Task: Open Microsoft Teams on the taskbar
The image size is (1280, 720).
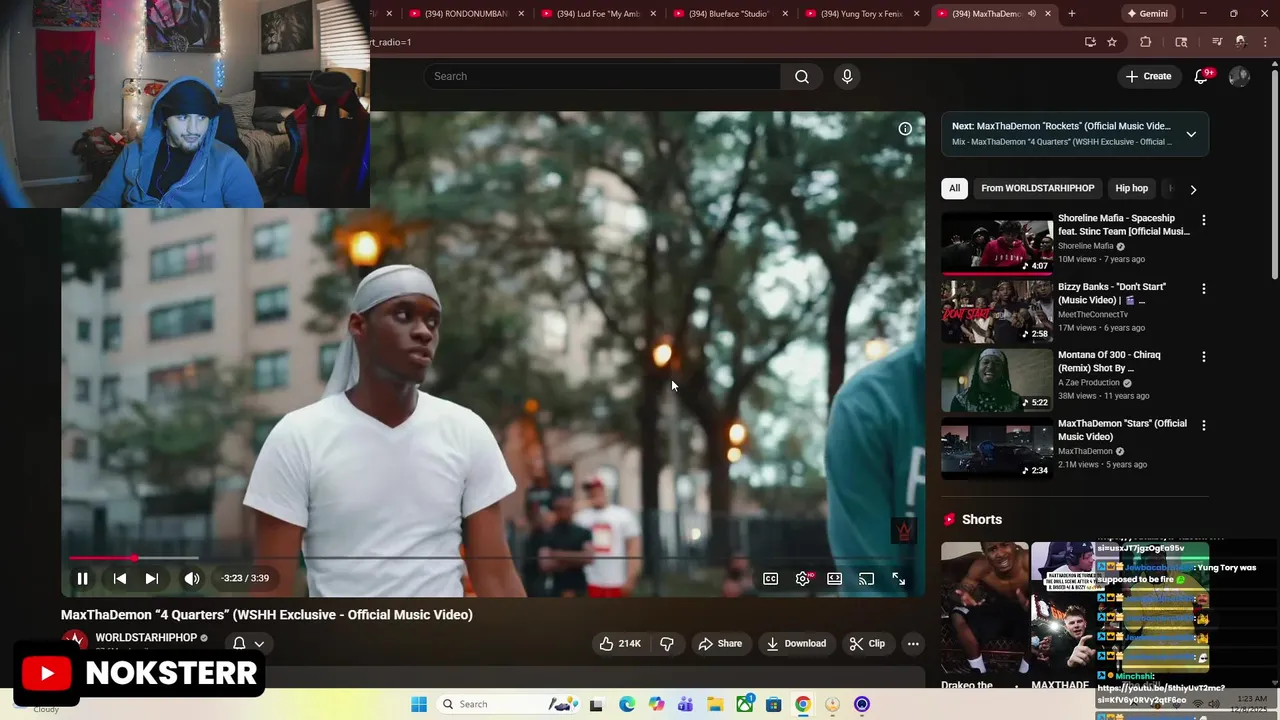Action: pyautogui.click(x=686, y=704)
